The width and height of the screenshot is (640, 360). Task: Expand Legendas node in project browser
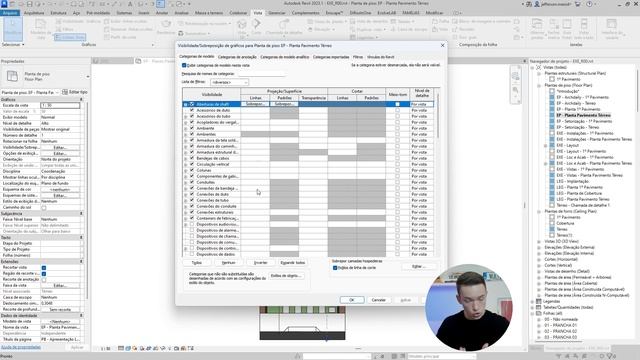pyautogui.click(x=532, y=301)
